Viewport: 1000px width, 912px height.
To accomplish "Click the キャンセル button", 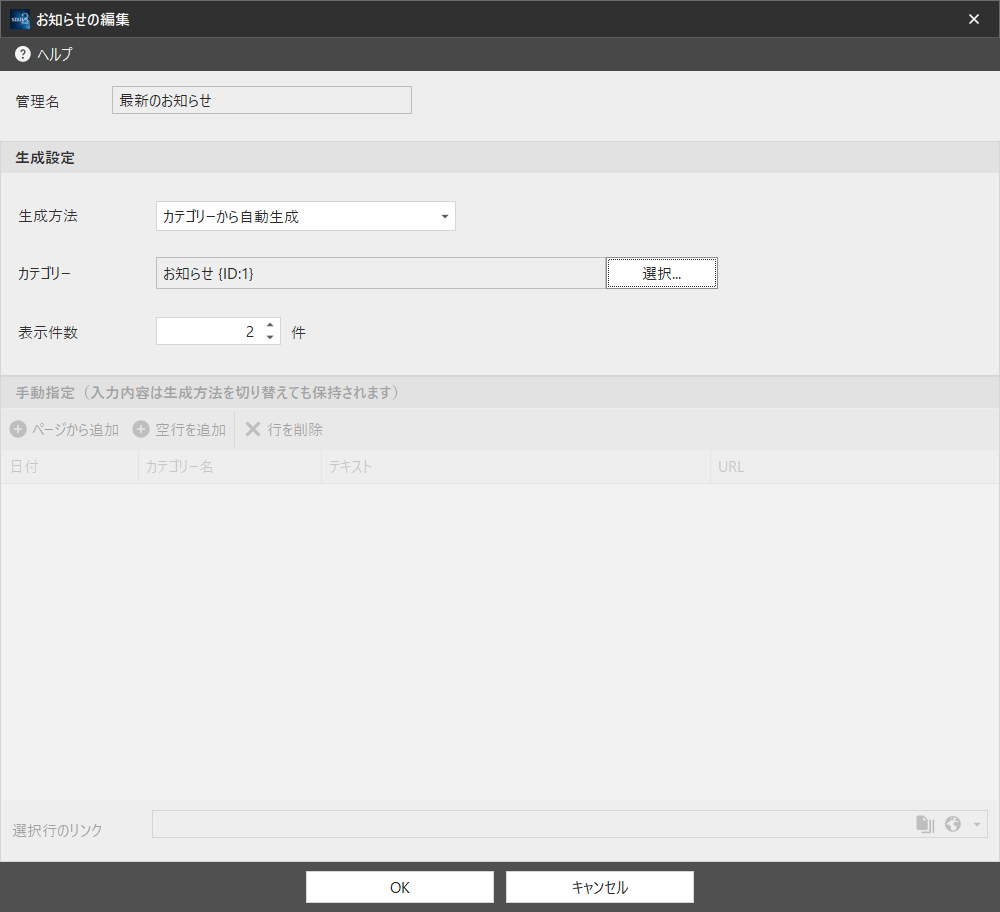I will [599, 887].
